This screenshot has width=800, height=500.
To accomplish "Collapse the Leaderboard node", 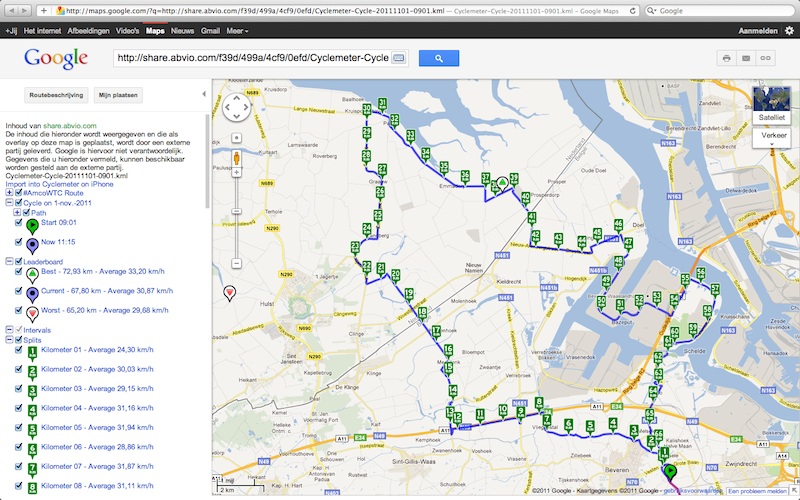I will pos(9,261).
